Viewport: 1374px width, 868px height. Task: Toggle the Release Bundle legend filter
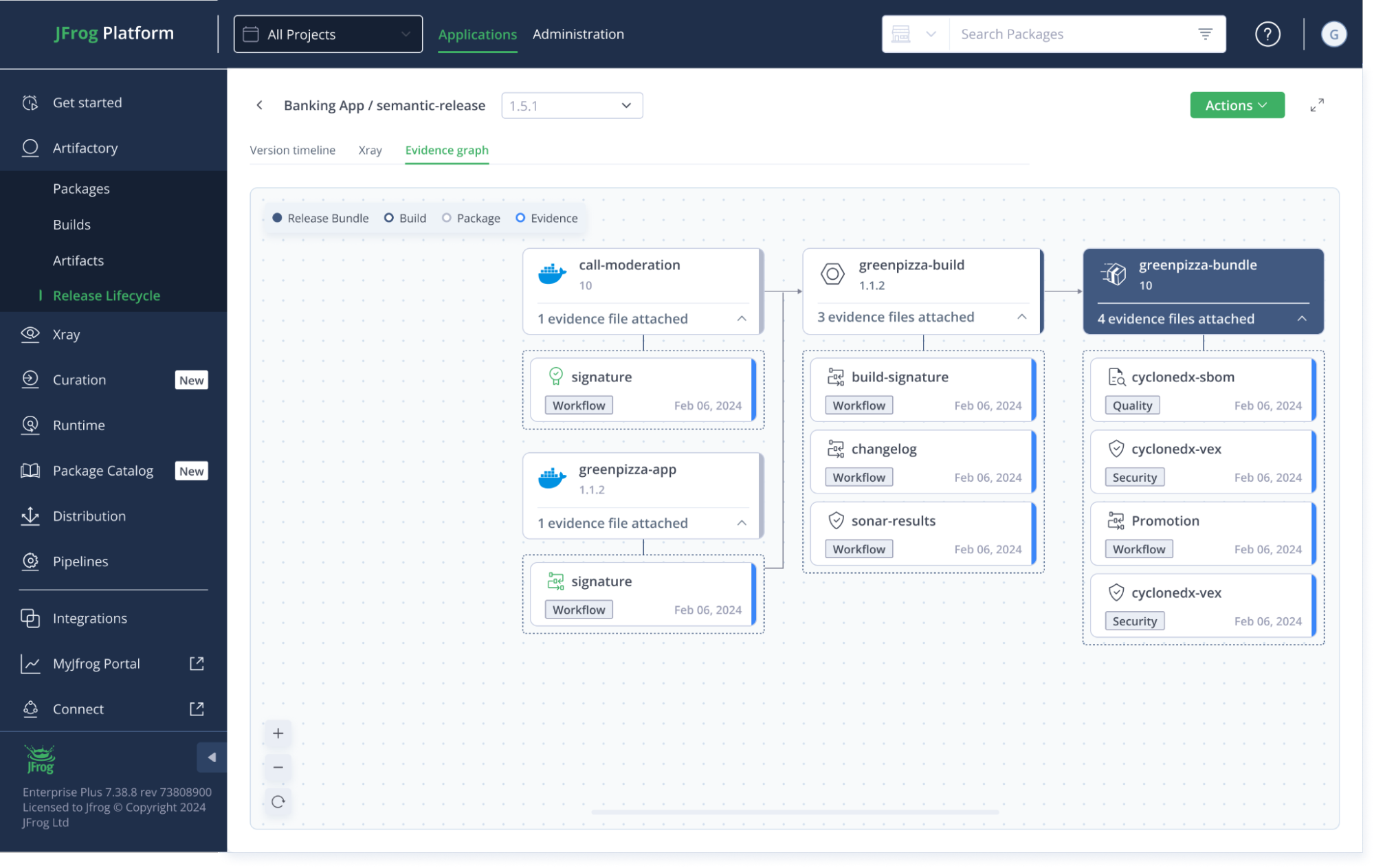320,218
